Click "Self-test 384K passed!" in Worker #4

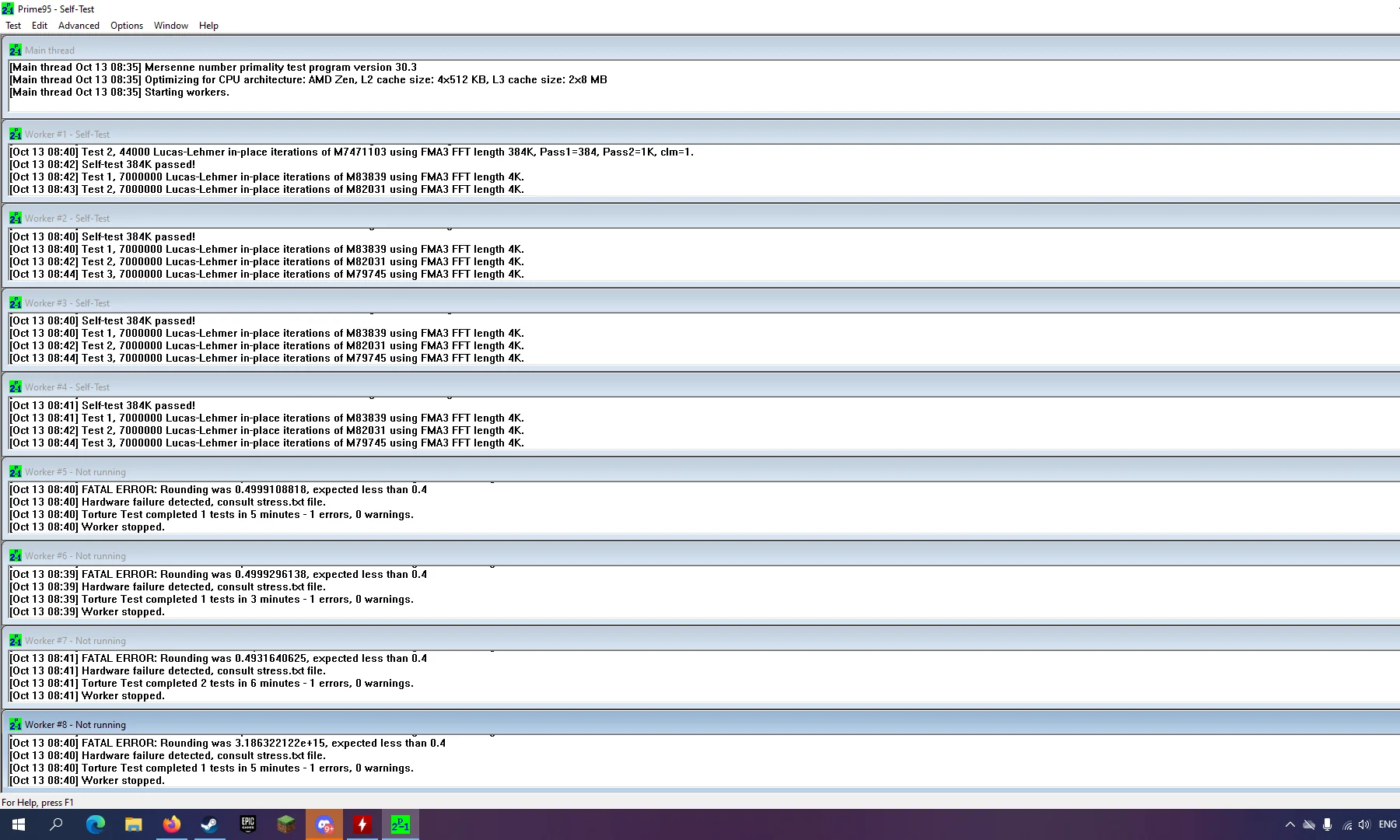pyautogui.click(x=103, y=405)
